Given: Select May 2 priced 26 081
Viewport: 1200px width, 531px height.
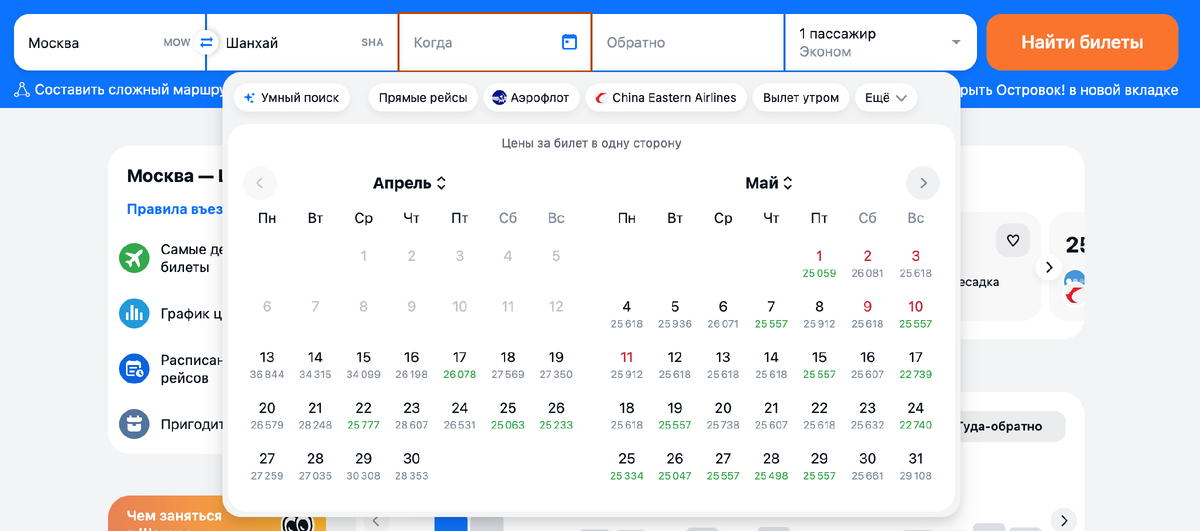Looking at the screenshot, I should click(x=867, y=263).
